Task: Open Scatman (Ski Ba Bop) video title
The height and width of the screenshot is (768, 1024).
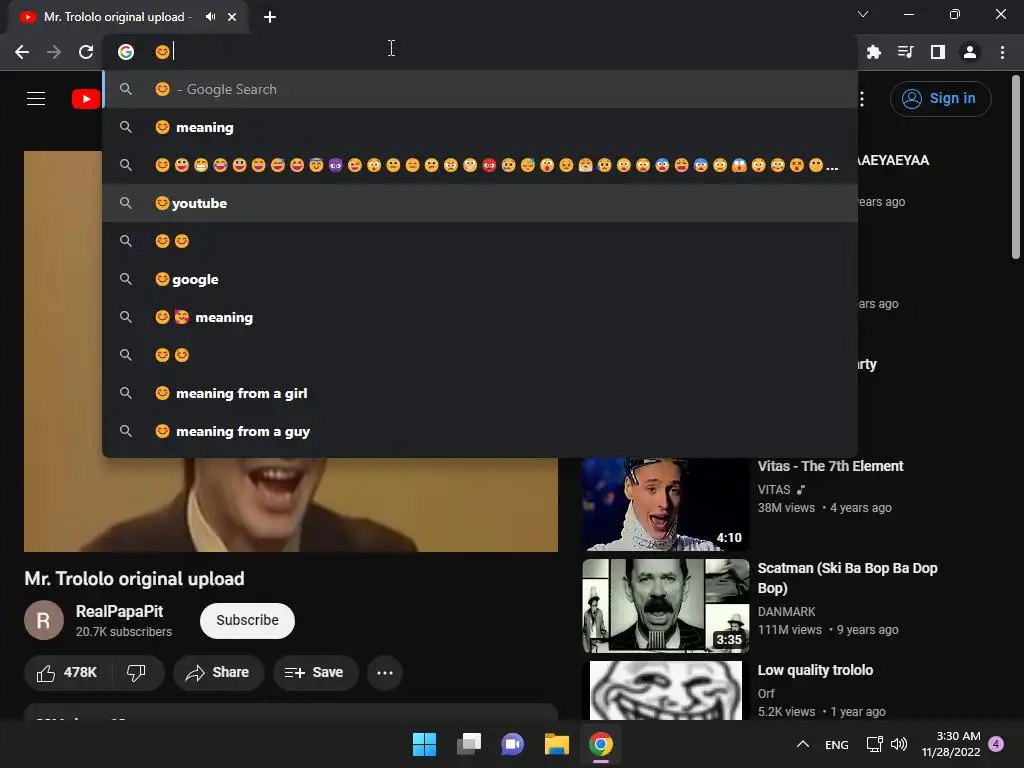Action: pos(847,578)
